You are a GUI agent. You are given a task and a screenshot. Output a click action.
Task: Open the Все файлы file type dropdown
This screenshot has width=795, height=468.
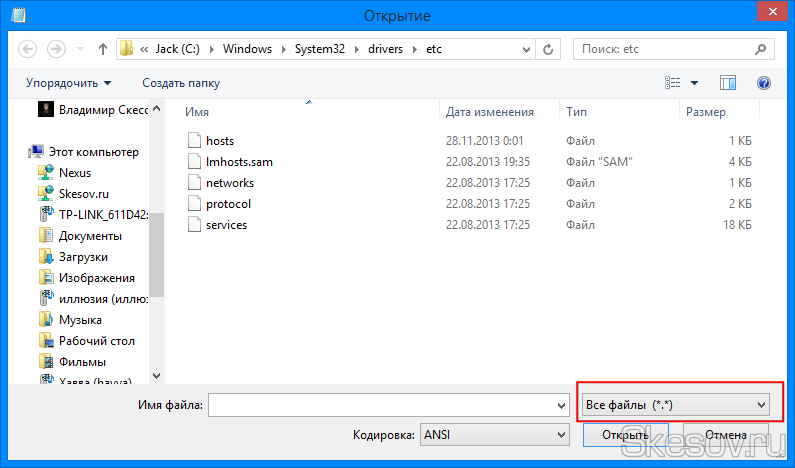(x=674, y=405)
